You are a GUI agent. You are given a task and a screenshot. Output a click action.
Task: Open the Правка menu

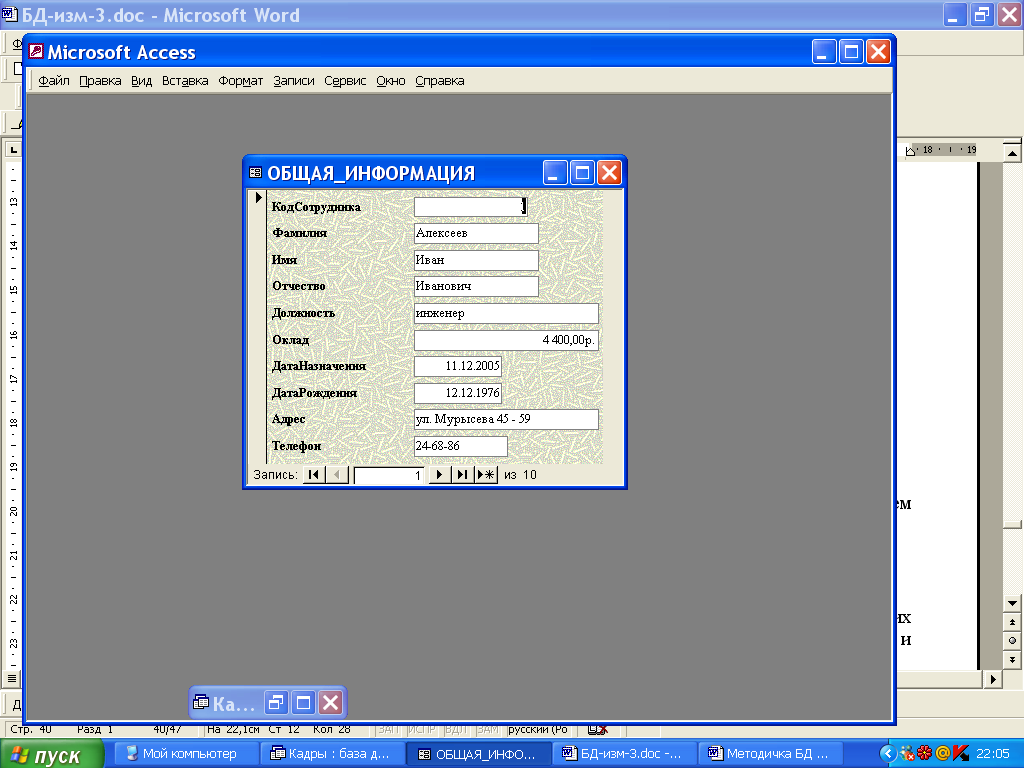point(100,81)
